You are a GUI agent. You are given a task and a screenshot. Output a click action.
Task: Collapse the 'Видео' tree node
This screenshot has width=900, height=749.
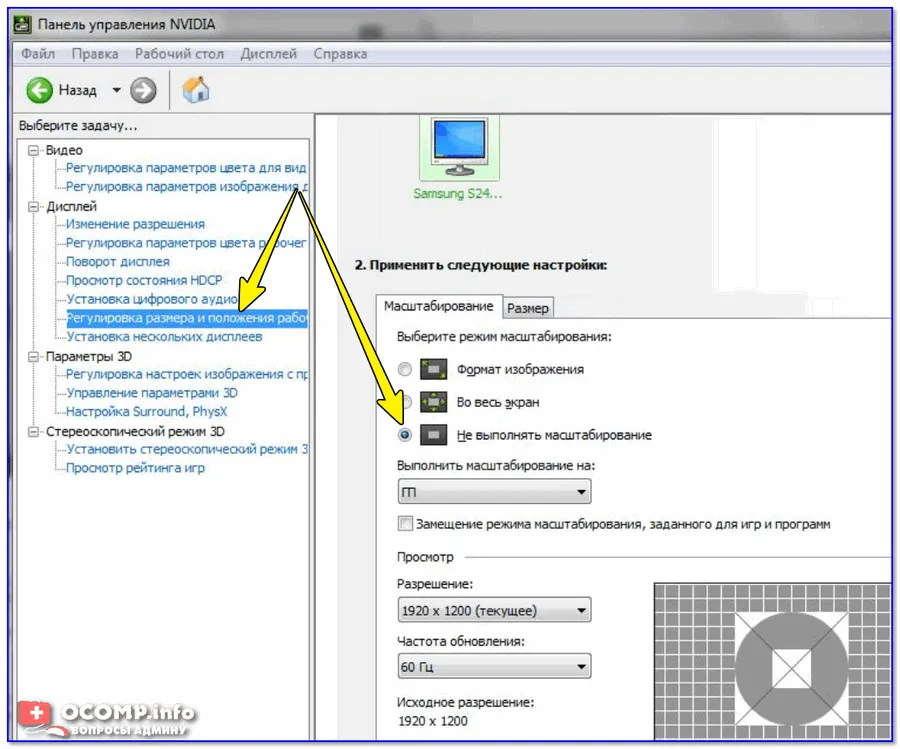pos(34,150)
